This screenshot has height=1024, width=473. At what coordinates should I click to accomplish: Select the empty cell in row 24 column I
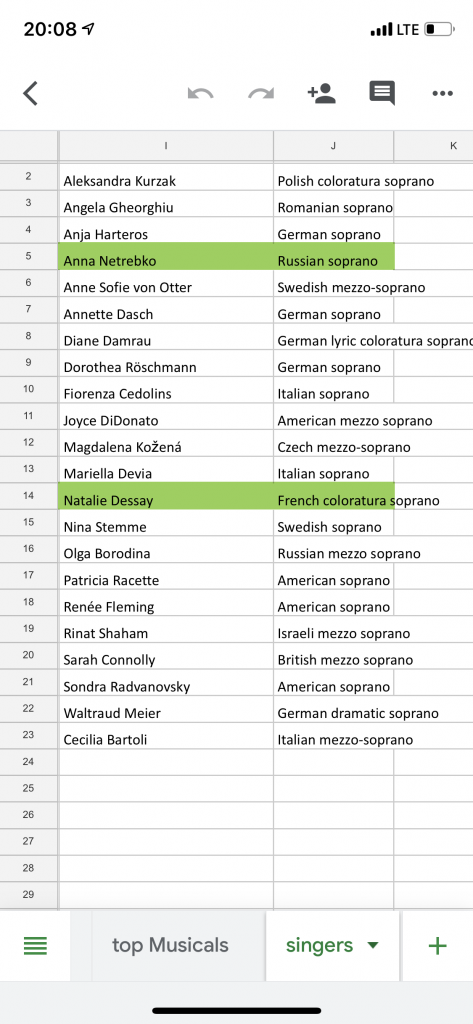(166, 762)
